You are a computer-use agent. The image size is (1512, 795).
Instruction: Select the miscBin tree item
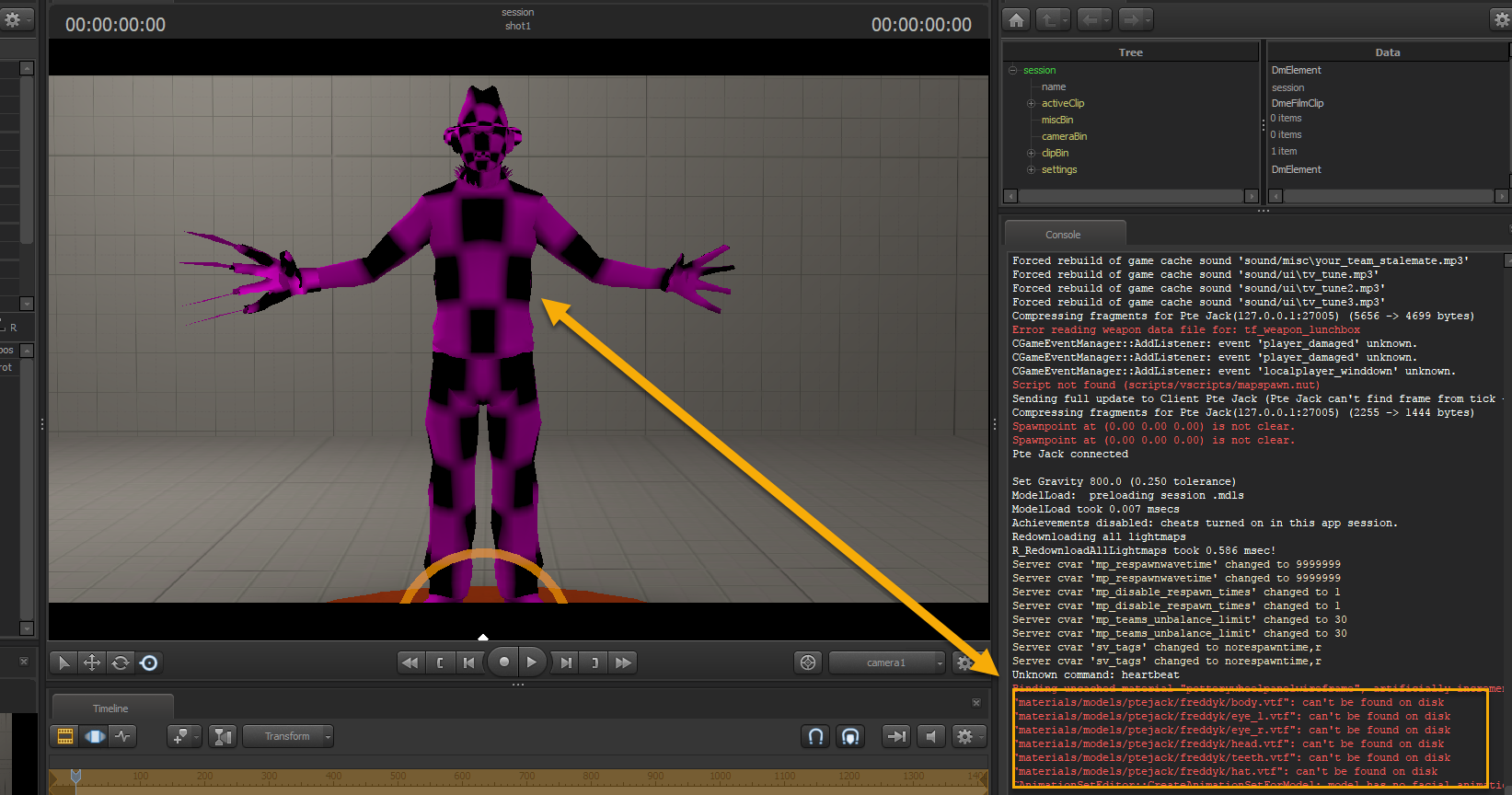[x=1057, y=120]
